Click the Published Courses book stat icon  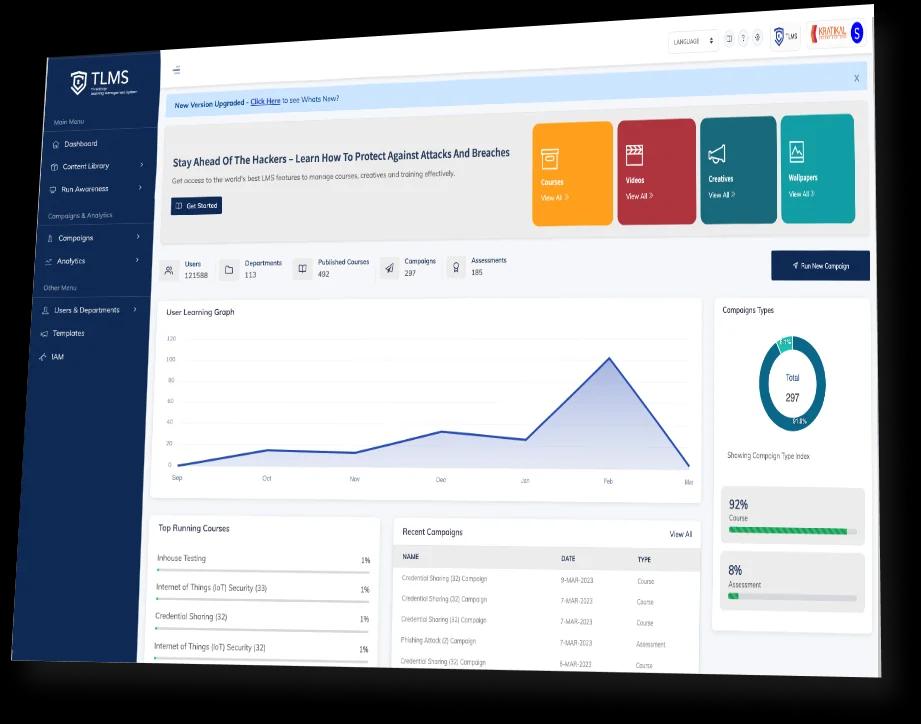302,269
